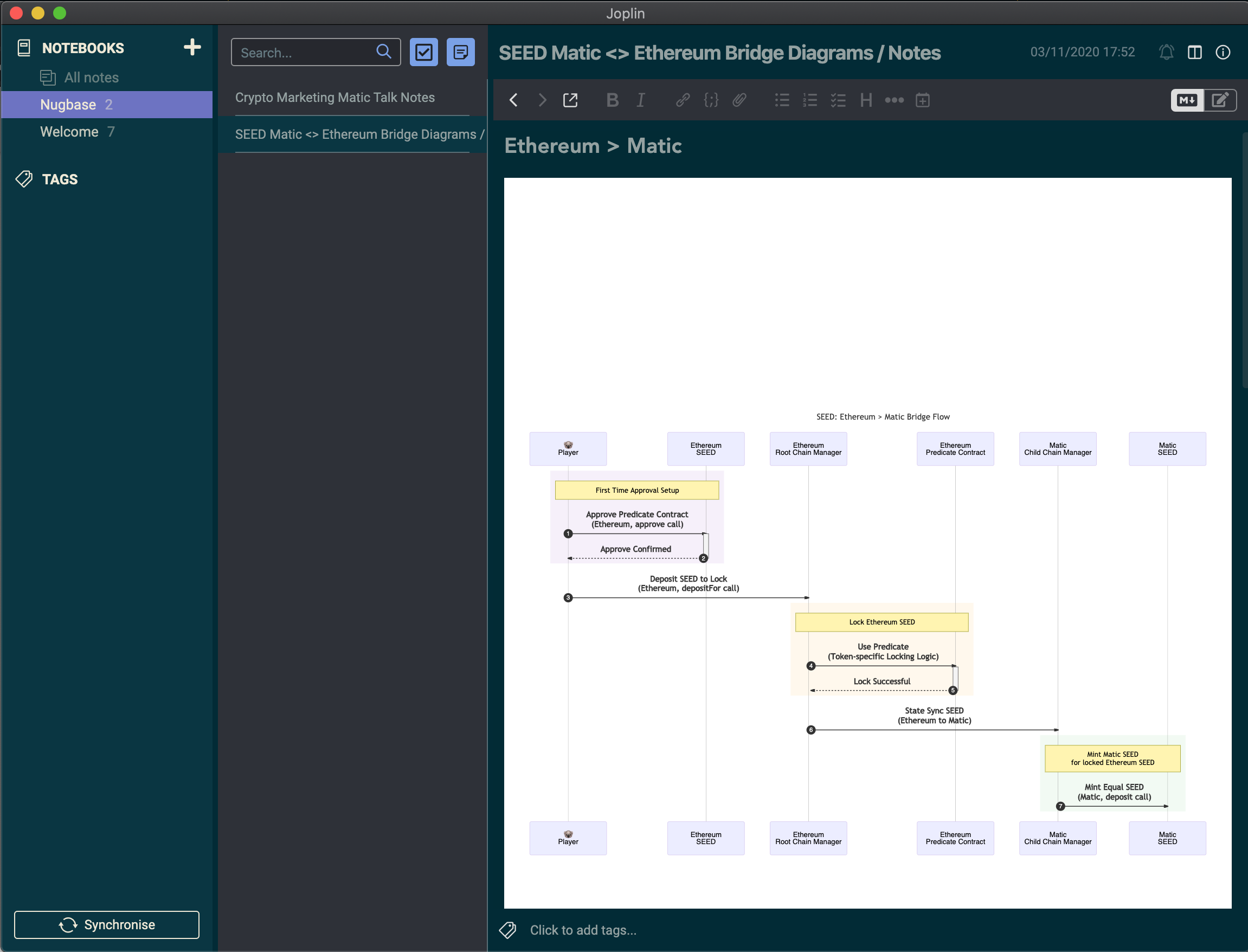Add a new notebook with plus icon
This screenshot has width=1248, height=952.
pyautogui.click(x=192, y=47)
